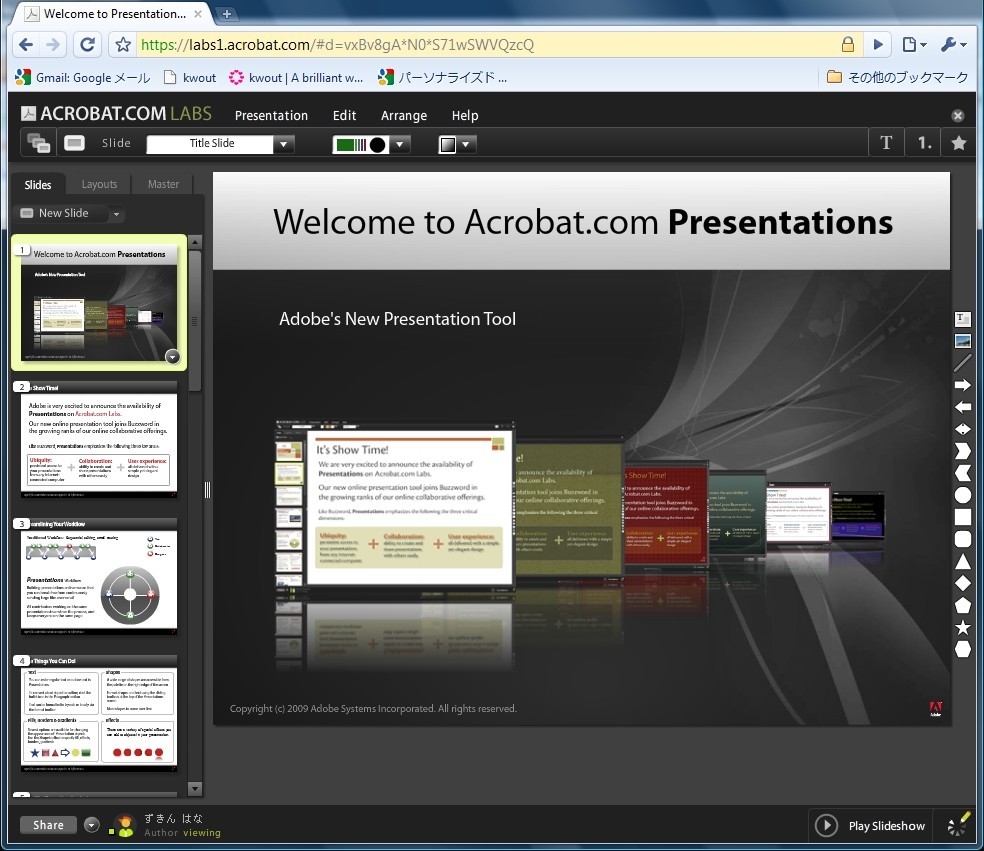This screenshot has height=851, width=984.
Task: Open Chrome wrench settings menu
Action: click(953, 45)
